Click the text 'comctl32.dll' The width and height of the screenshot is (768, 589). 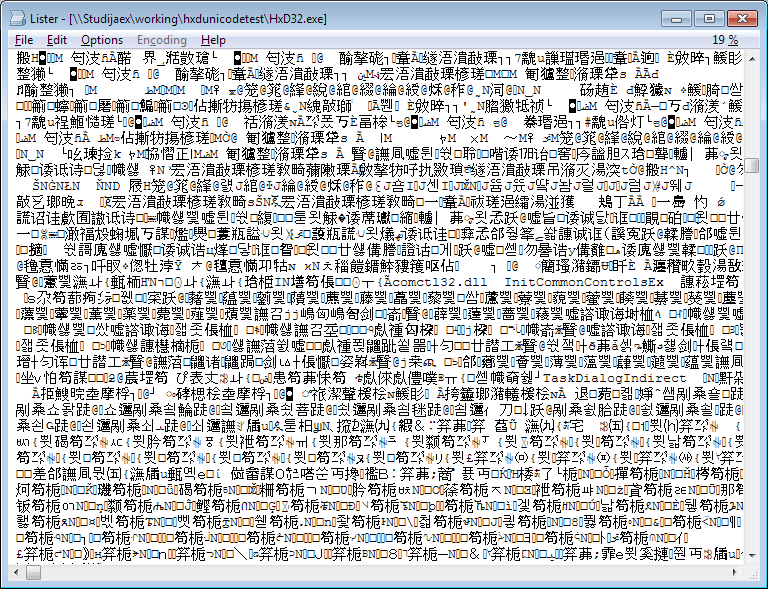439,282
